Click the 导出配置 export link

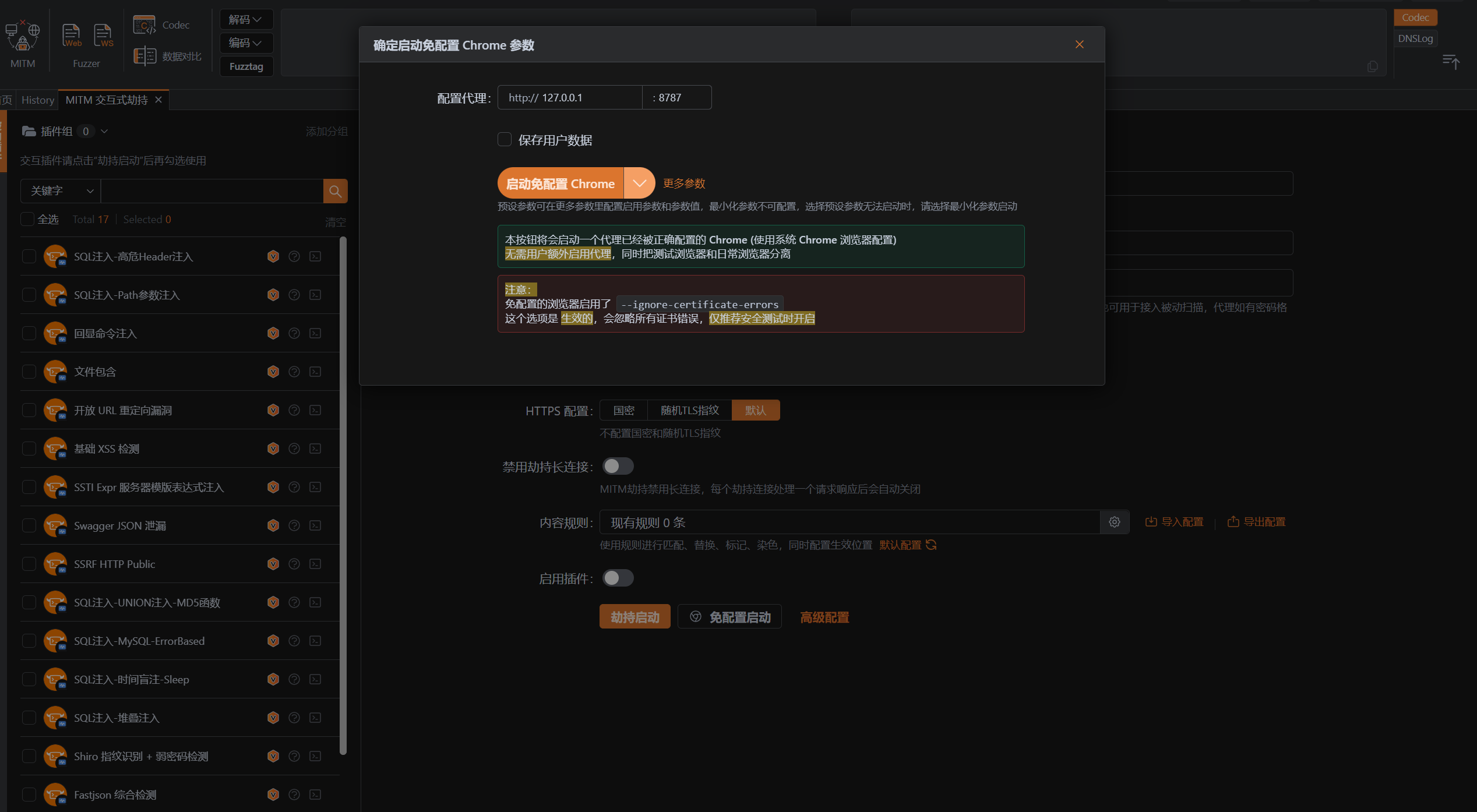[1256, 522]
